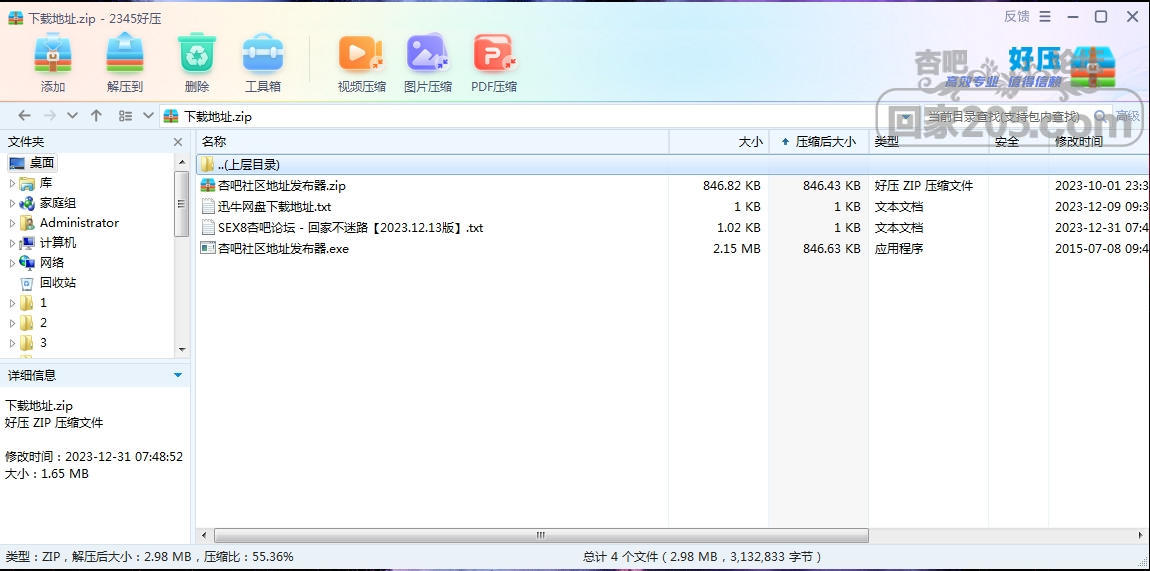Go forward with the right arrow
1150x571 pixels.
point(49,116)
